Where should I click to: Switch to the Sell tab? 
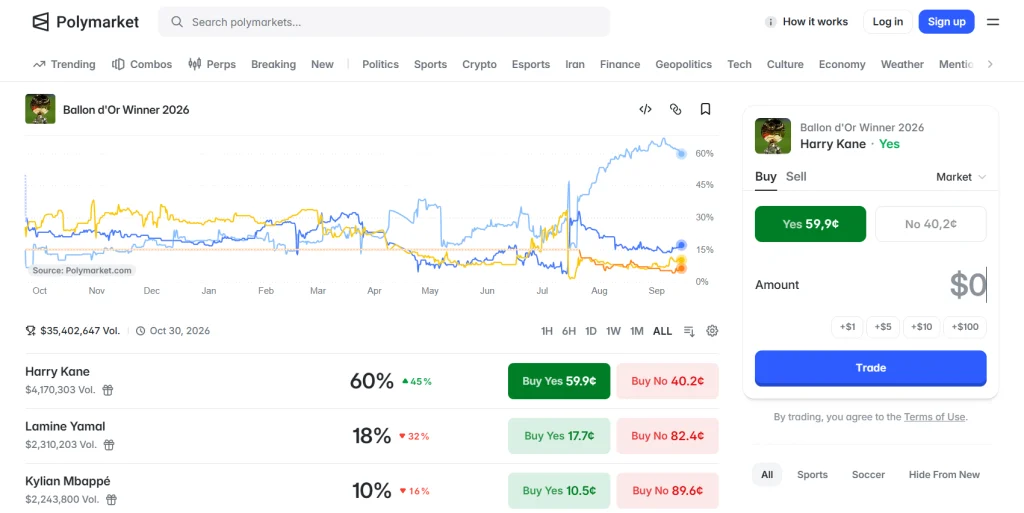click(x=796, y=176)
